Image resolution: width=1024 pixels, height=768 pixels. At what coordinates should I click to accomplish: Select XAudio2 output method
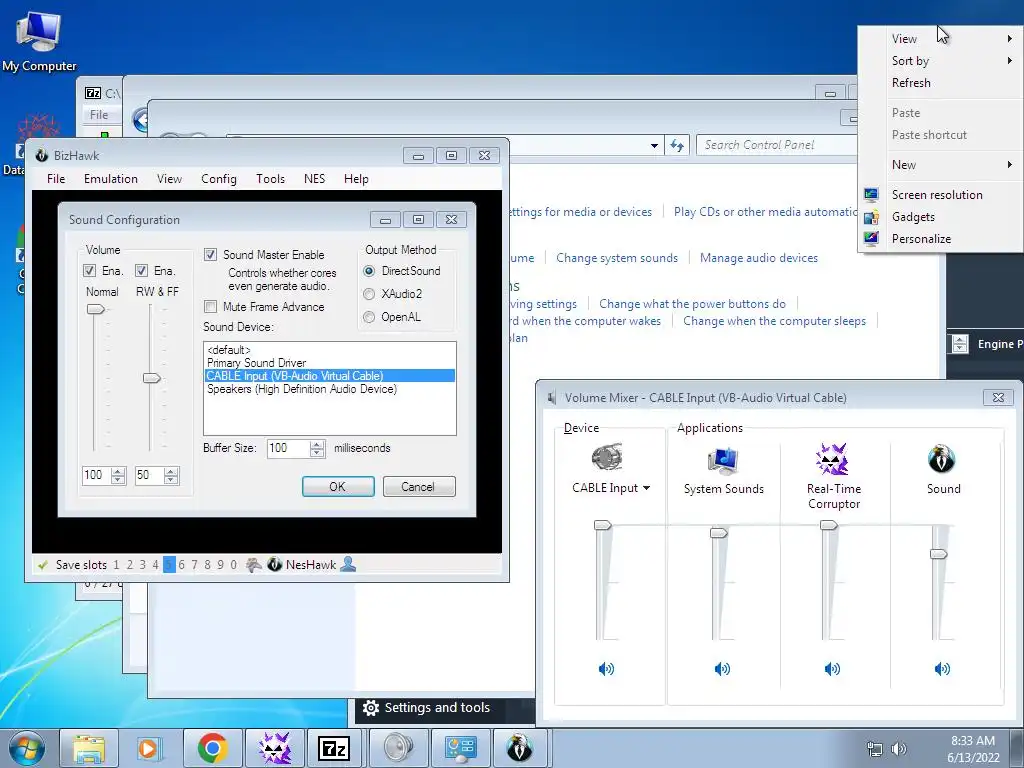click(369, 294)
